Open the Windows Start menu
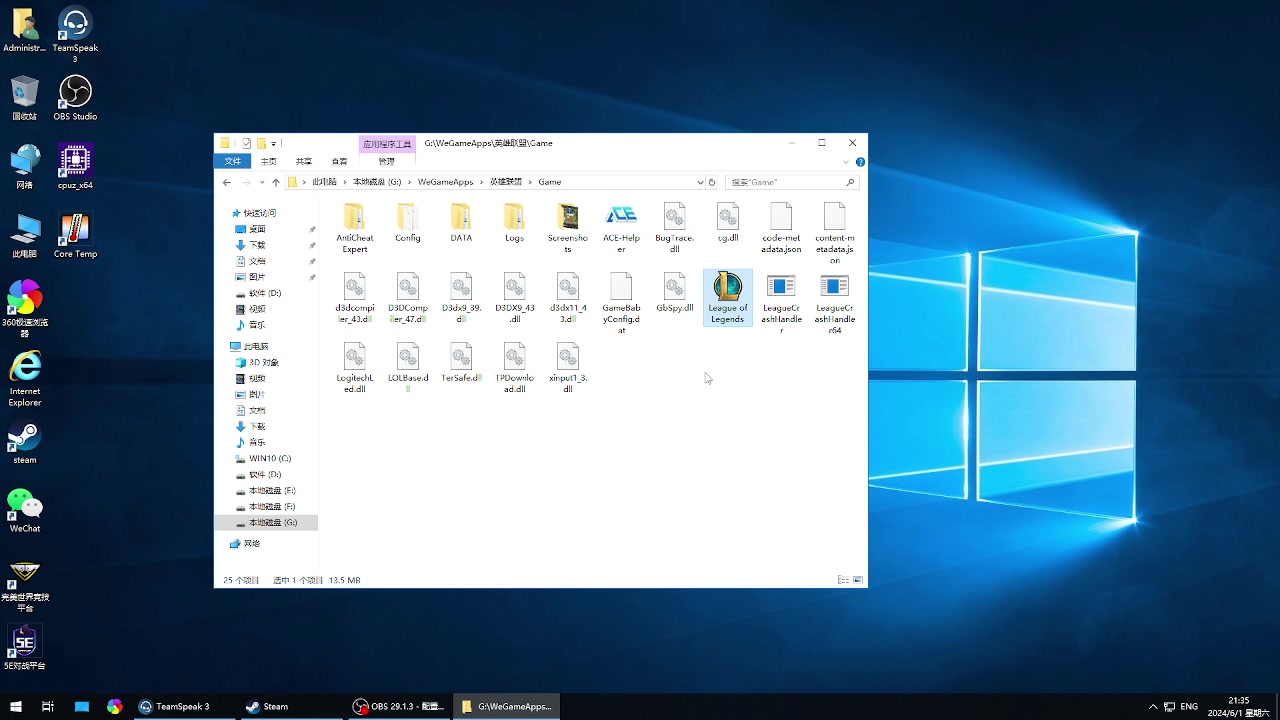Viewport: 1280px width, 720px height. [x=16, y=706]
